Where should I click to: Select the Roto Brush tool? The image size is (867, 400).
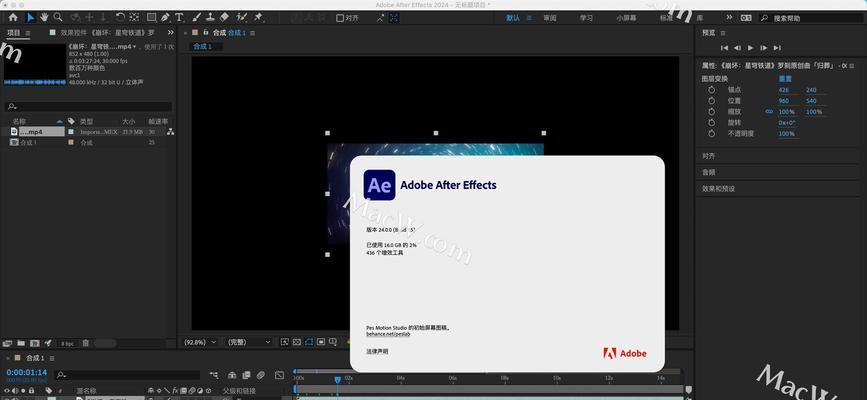241,17
